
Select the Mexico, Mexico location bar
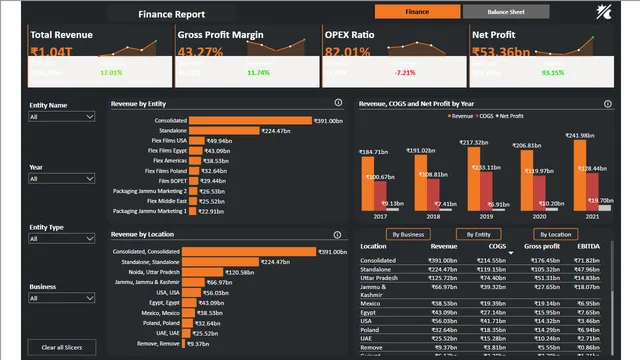pyautogui.click(x=189, y=313)
